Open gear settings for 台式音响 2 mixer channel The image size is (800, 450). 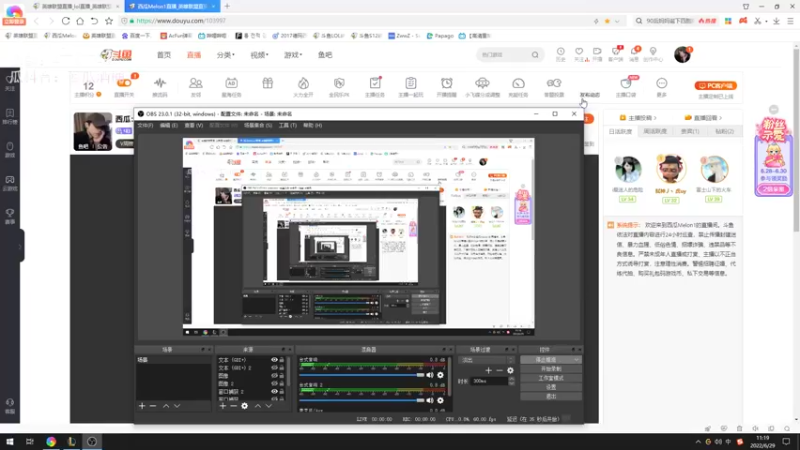click(x=440, y=401)
